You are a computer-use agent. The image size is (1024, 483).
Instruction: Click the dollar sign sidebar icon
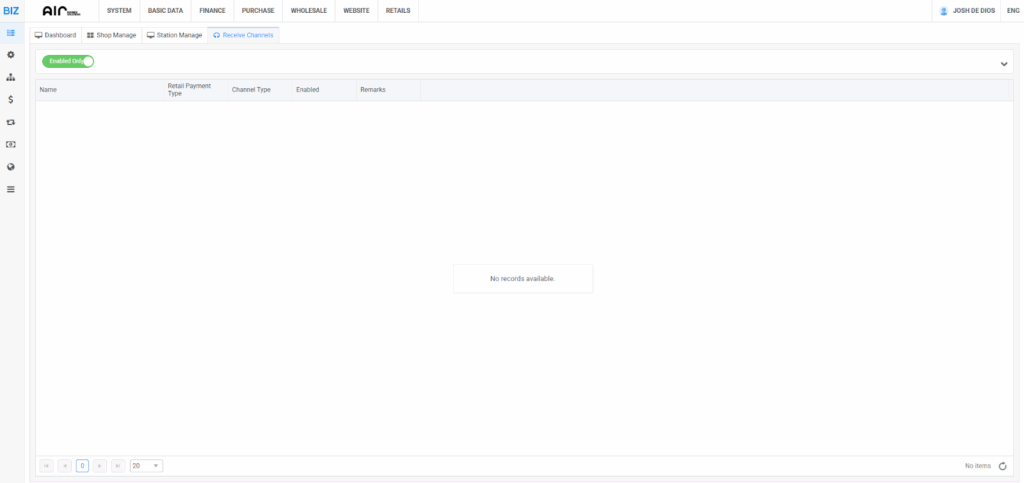(x=10, y=99)
